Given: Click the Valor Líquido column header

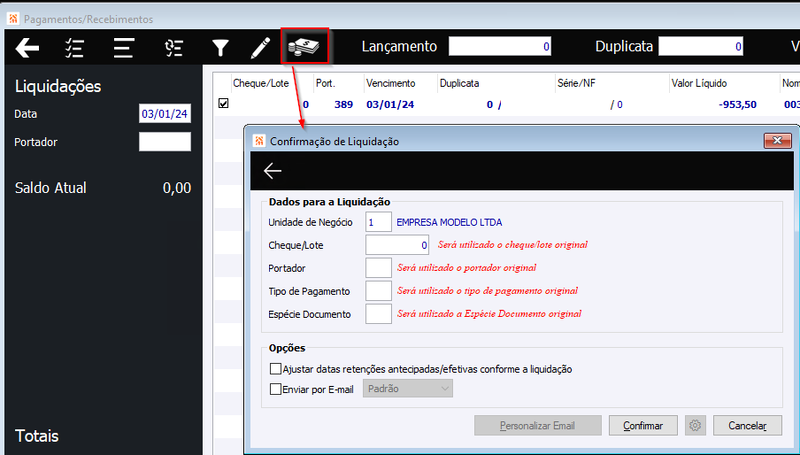Looking at the screenshot, I should [x=699, y=83].
